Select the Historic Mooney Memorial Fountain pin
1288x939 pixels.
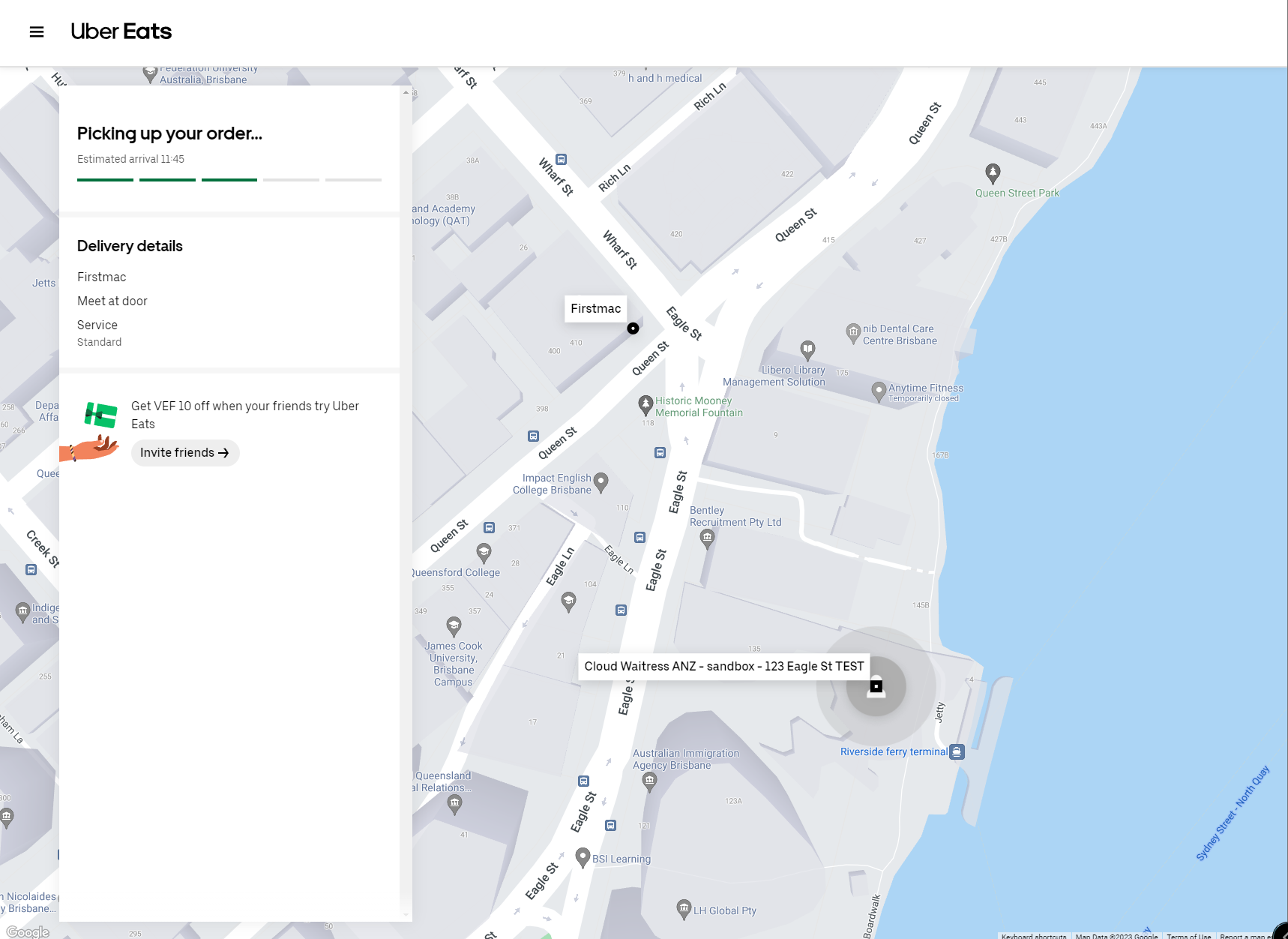[645, 405]
